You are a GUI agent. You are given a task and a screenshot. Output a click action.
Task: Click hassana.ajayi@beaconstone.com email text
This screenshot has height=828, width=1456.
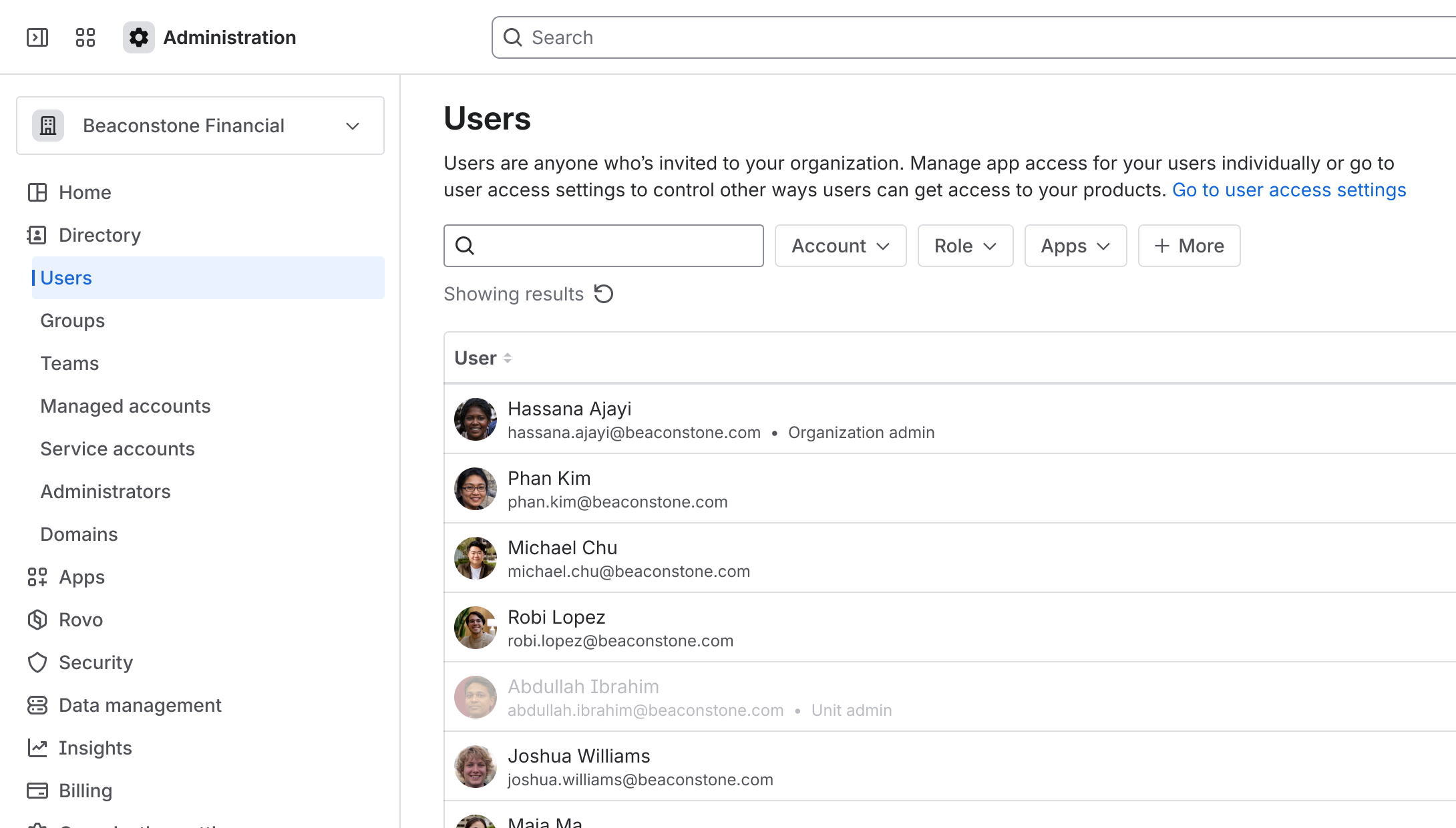tap(634, 433)
